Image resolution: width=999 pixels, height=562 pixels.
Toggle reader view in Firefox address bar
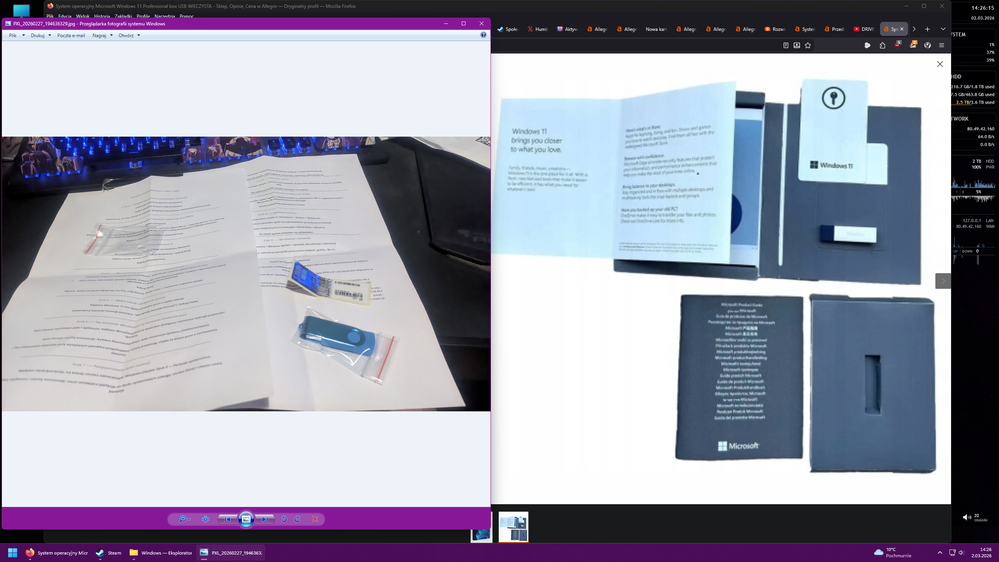click(x=786, y=45)
